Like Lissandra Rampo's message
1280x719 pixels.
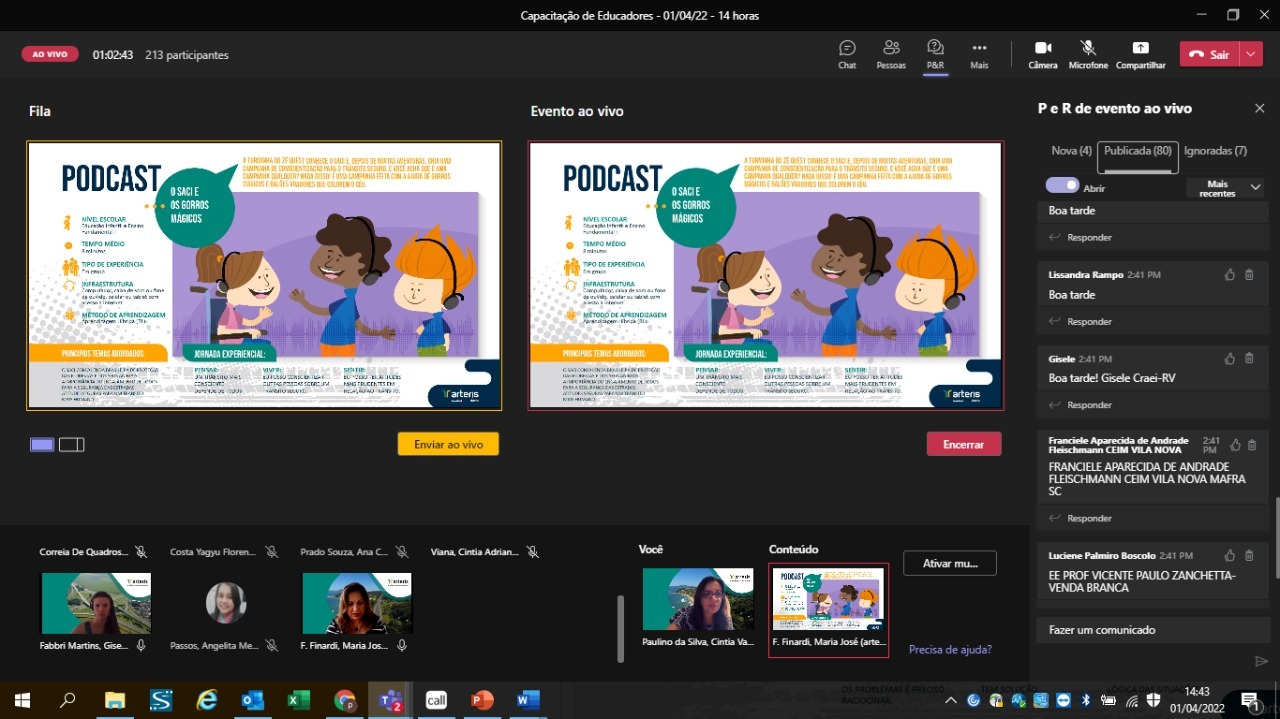1230,275
